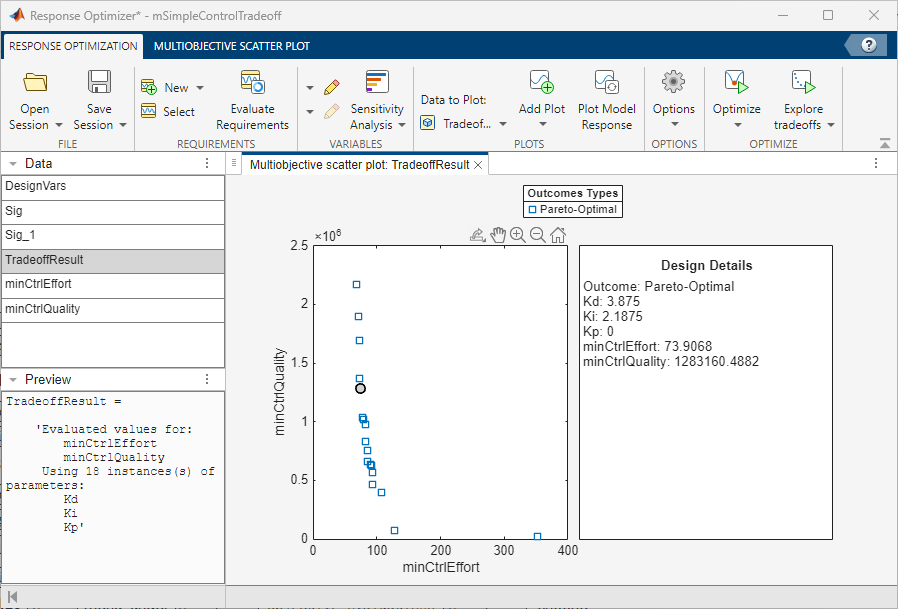
Task: Click the Select requirements button
Action: pyautogui.click(x=168, y=112)
